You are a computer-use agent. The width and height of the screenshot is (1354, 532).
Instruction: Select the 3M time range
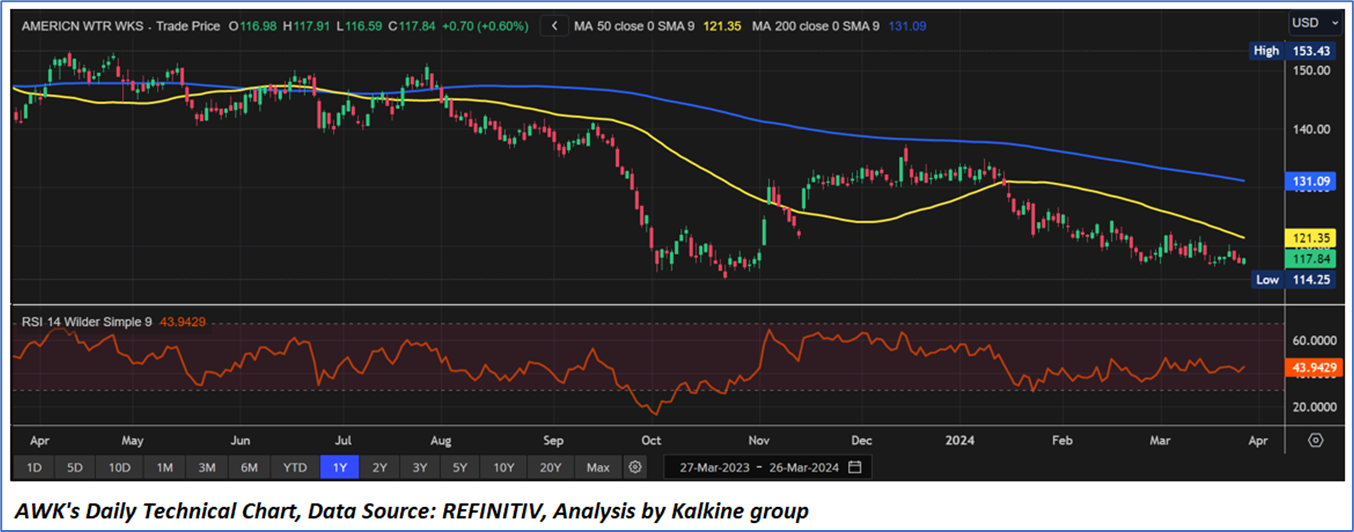point(207,467)
